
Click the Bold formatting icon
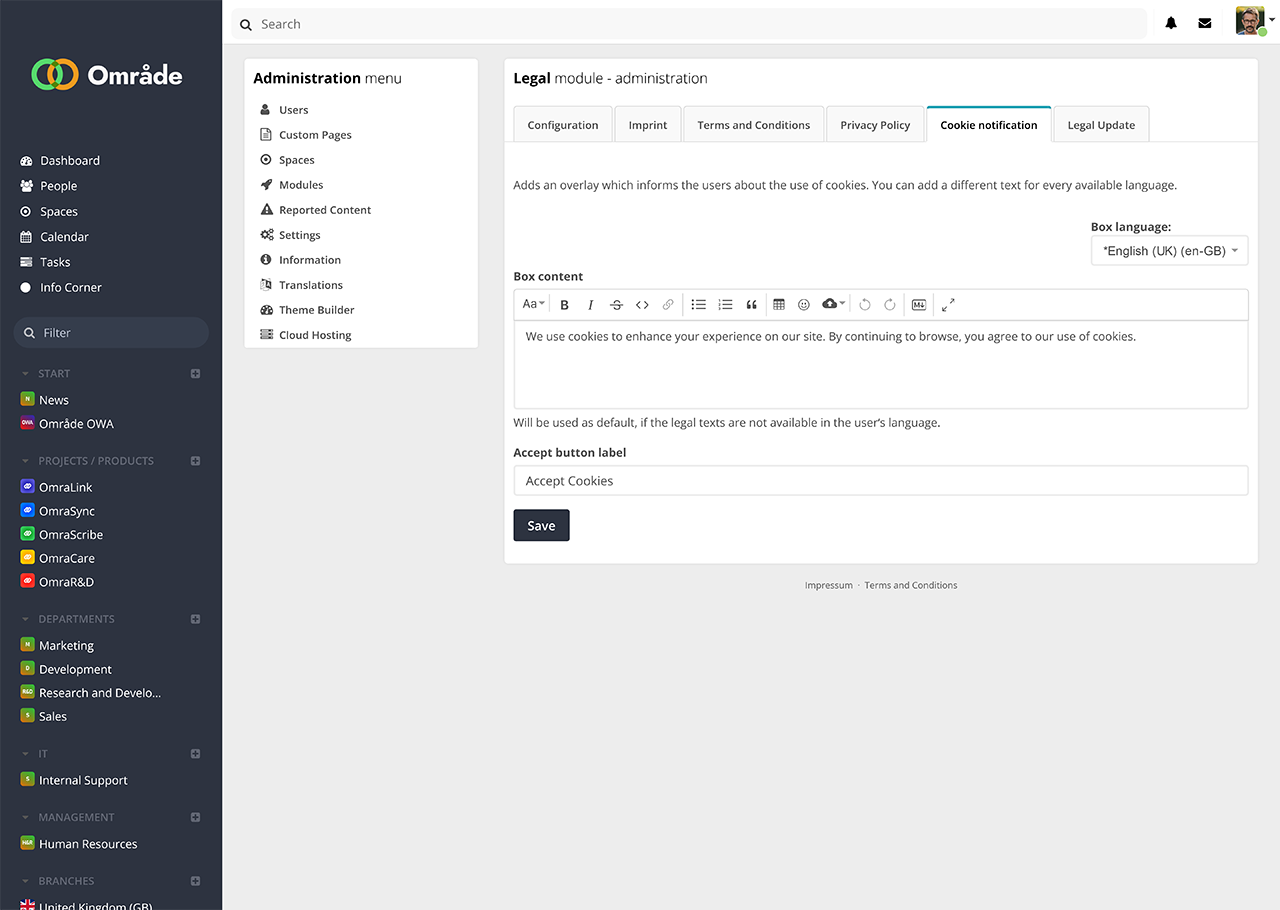click(x=564, y=305)
